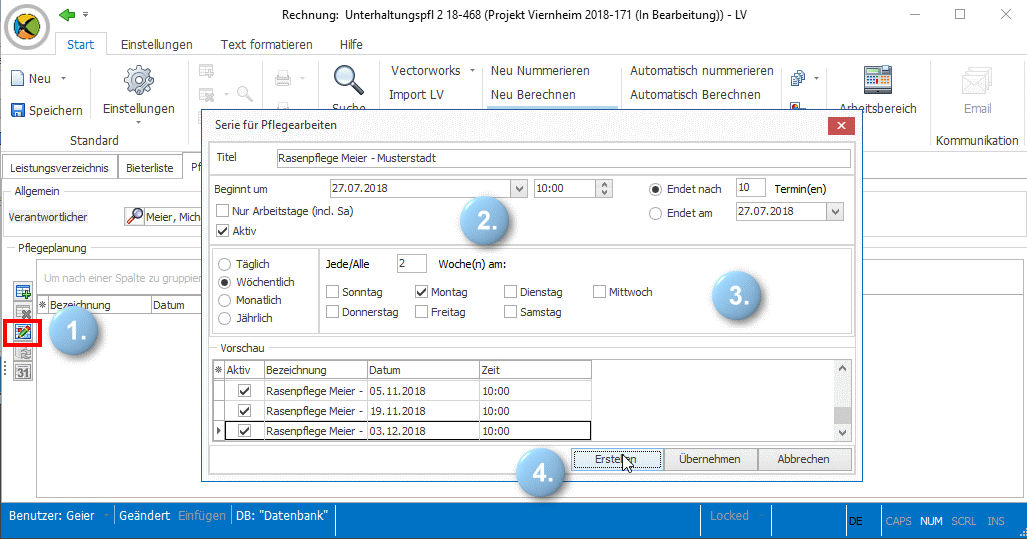Select the Monatlich radio button

(225, 301)
